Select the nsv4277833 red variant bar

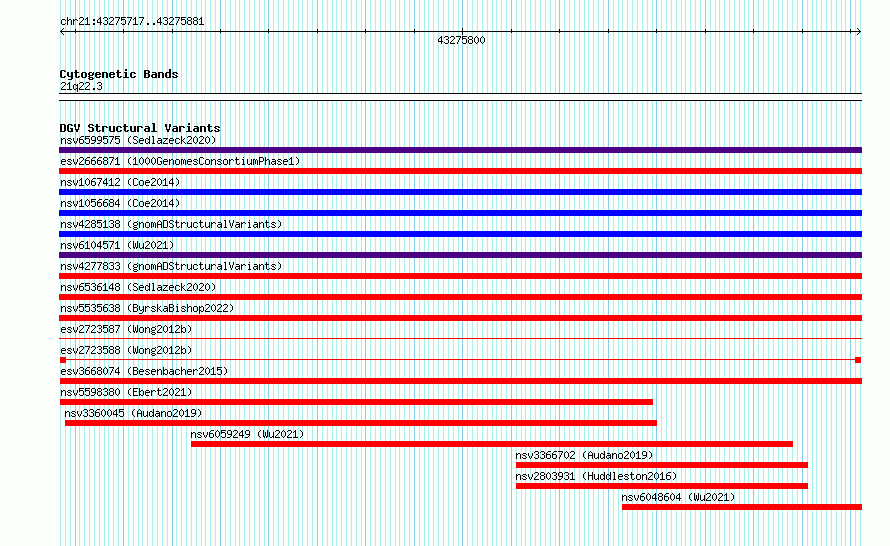pyautogui.click(x=460, y=276)
